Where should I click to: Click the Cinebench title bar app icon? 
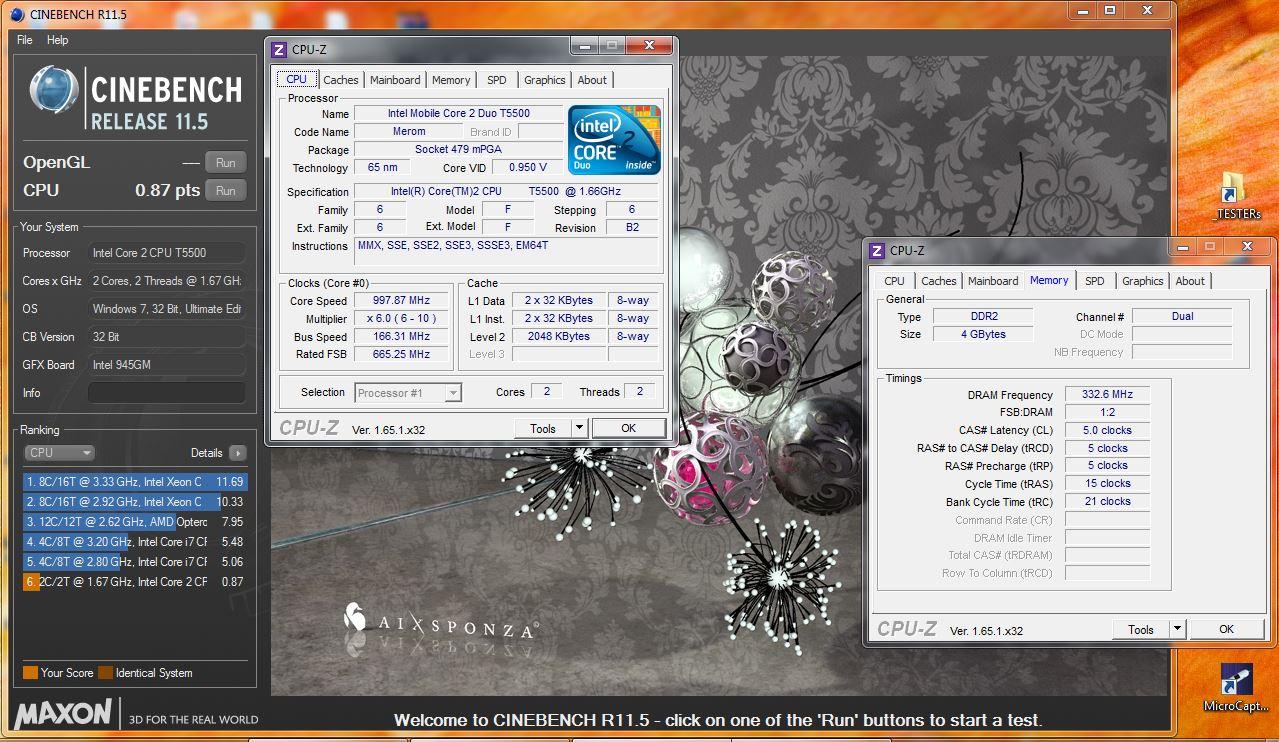coord(18,14)
